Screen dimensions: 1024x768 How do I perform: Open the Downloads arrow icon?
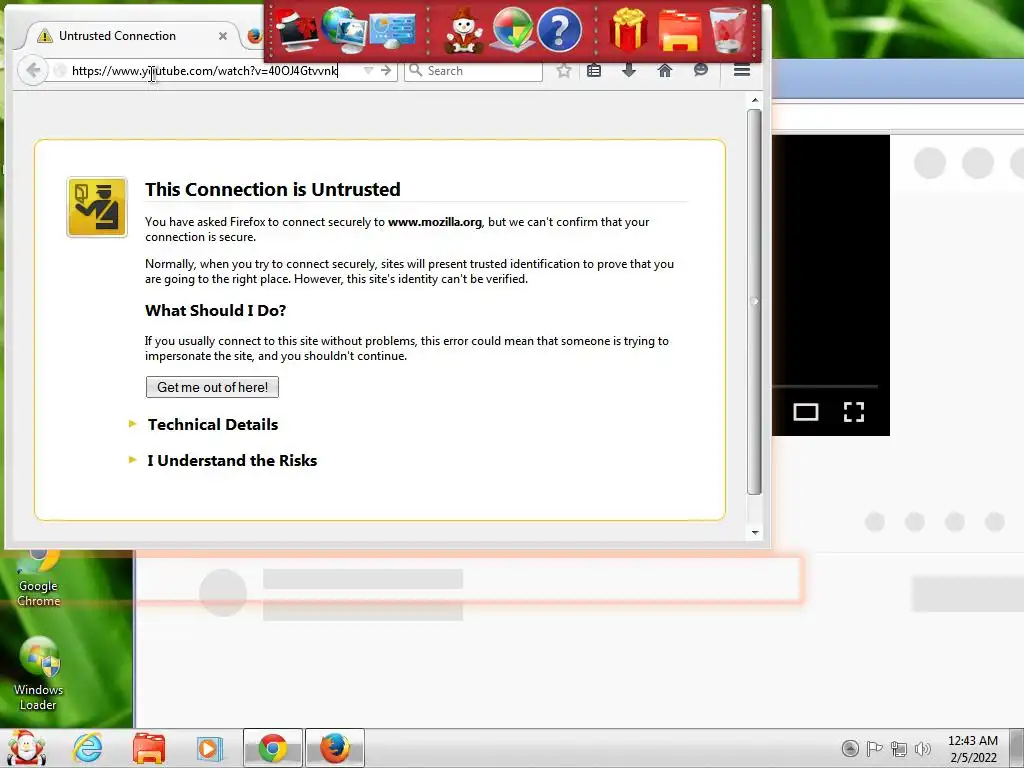coord(629,71)
